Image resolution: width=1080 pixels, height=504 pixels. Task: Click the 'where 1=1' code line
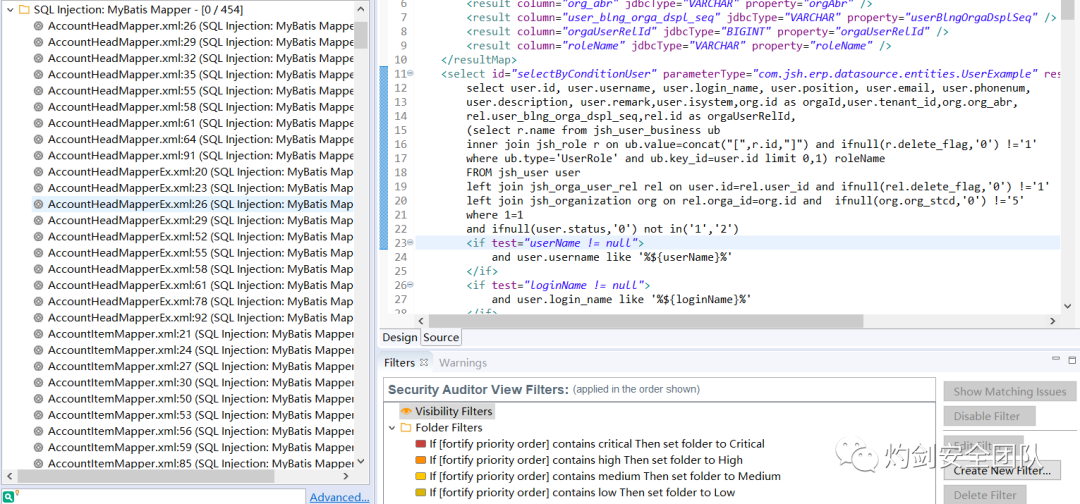[x=494, y=215]
